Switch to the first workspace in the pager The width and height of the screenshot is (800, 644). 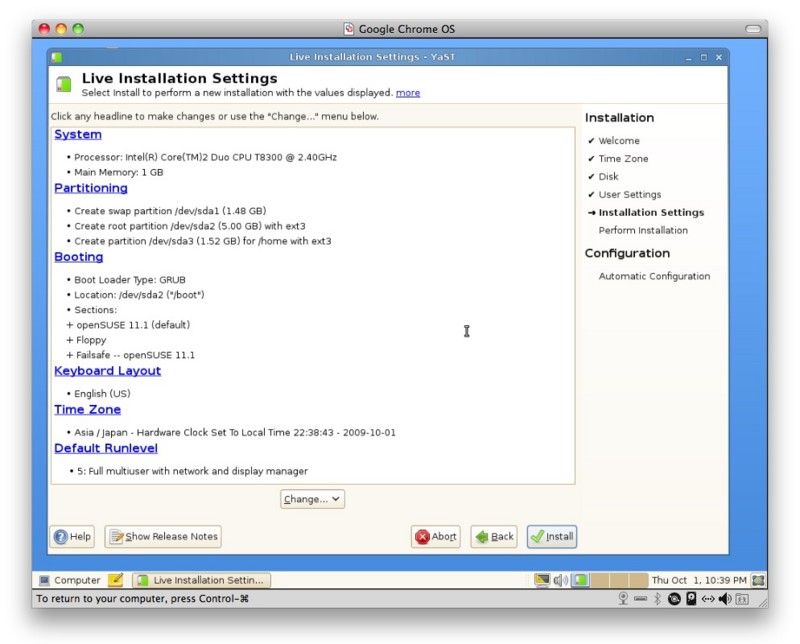580,580
